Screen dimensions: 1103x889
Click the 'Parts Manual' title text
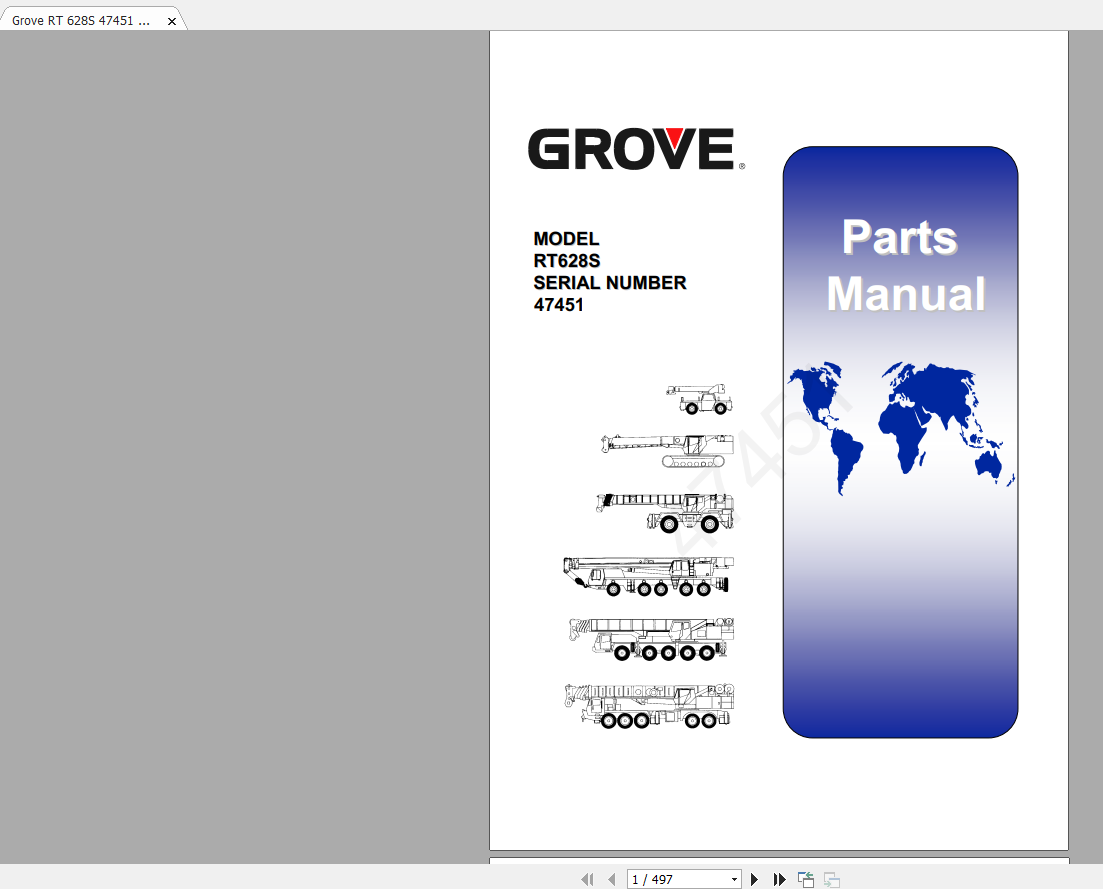tap(904, 266)
